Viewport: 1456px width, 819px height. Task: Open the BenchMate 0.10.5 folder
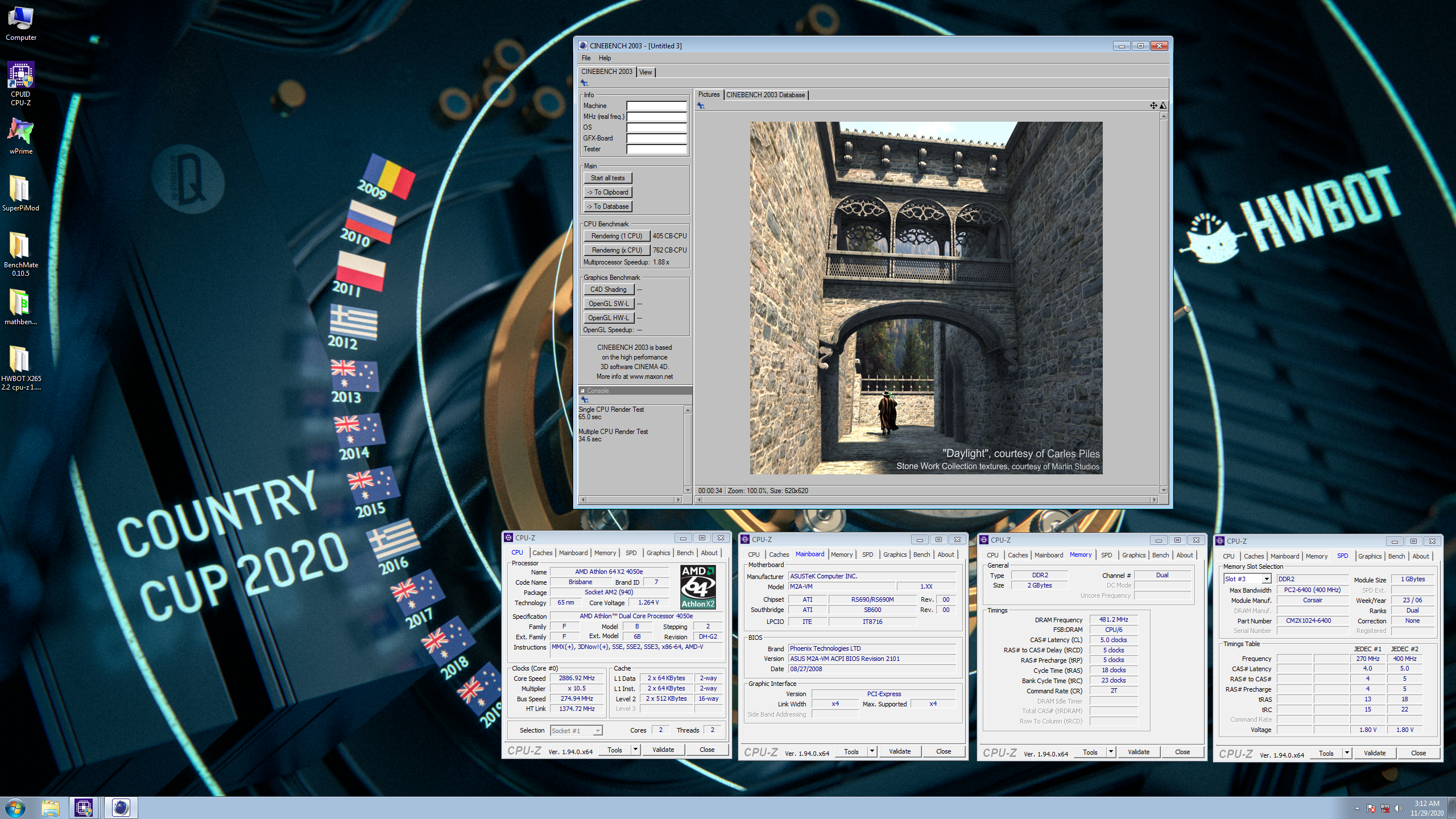(21, 254)
